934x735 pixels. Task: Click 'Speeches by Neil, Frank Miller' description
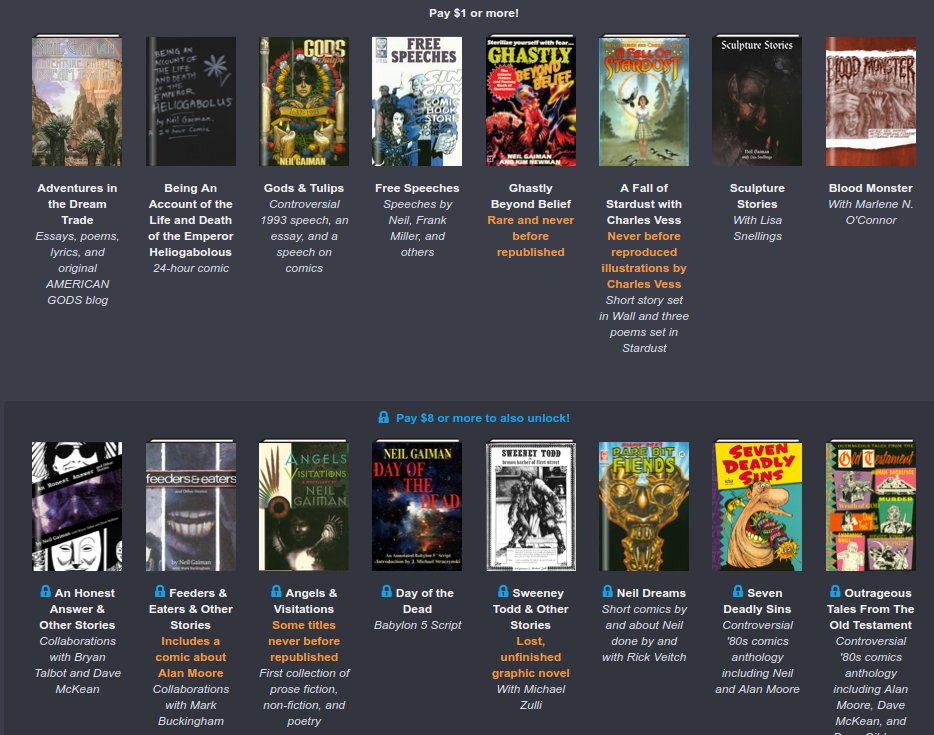(x=417, y=228)
